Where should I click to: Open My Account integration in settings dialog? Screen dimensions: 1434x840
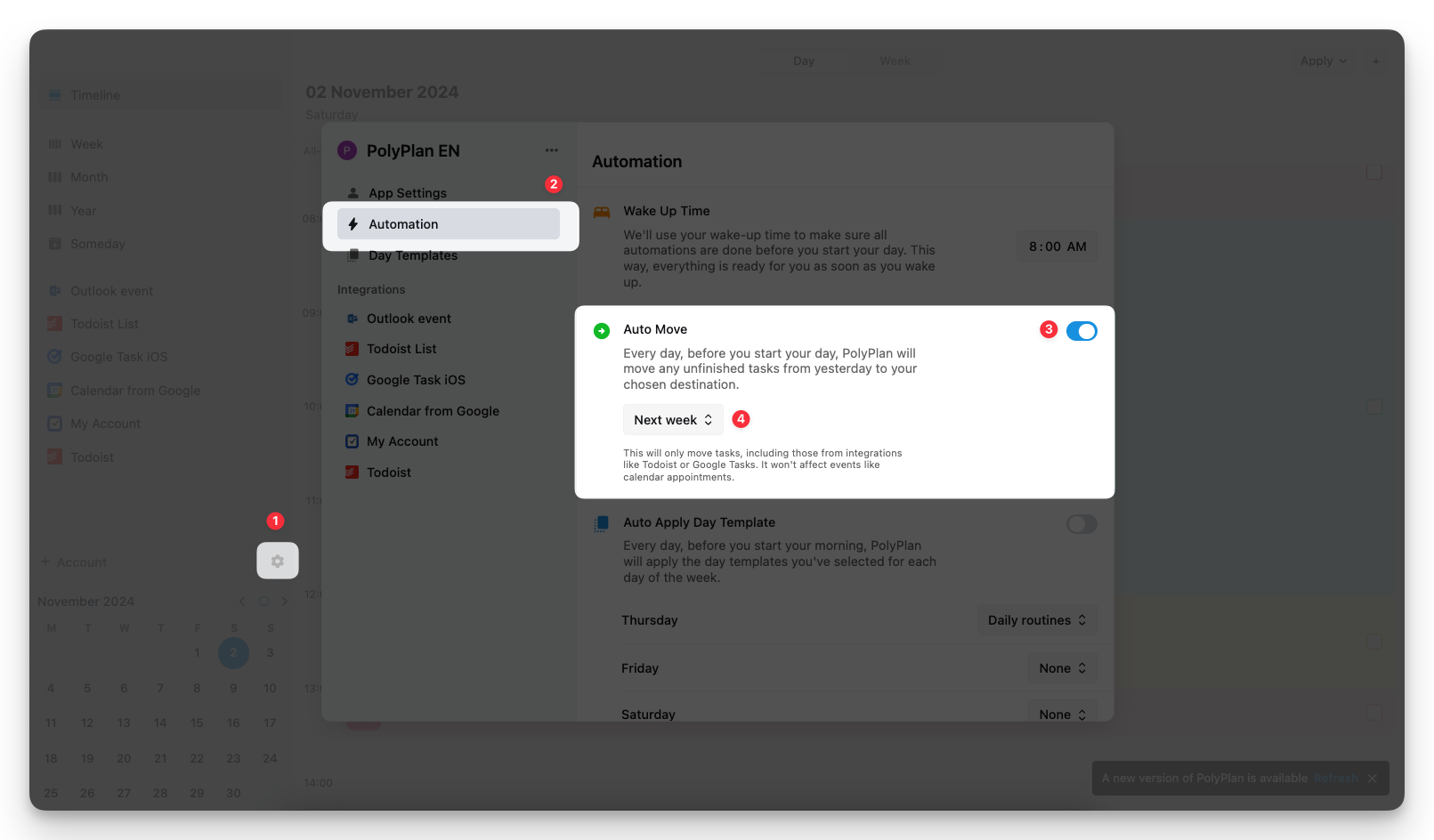tap(449, 441)
